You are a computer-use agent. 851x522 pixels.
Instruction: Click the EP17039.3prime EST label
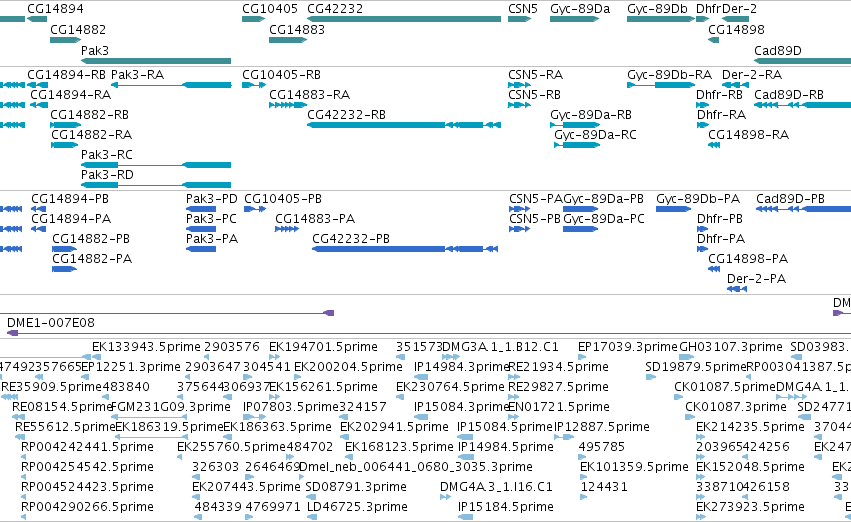628,347
